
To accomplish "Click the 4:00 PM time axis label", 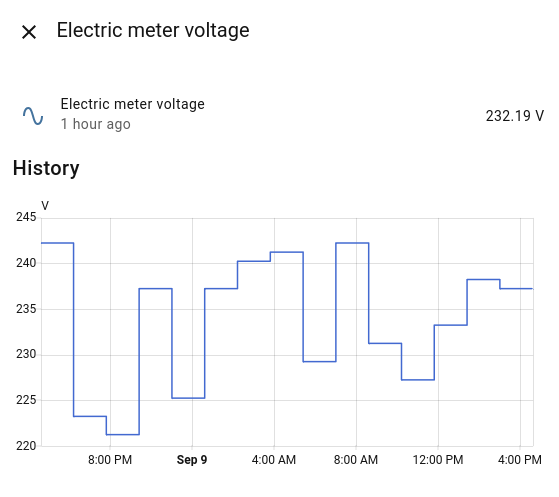I will tap(520, 460).
